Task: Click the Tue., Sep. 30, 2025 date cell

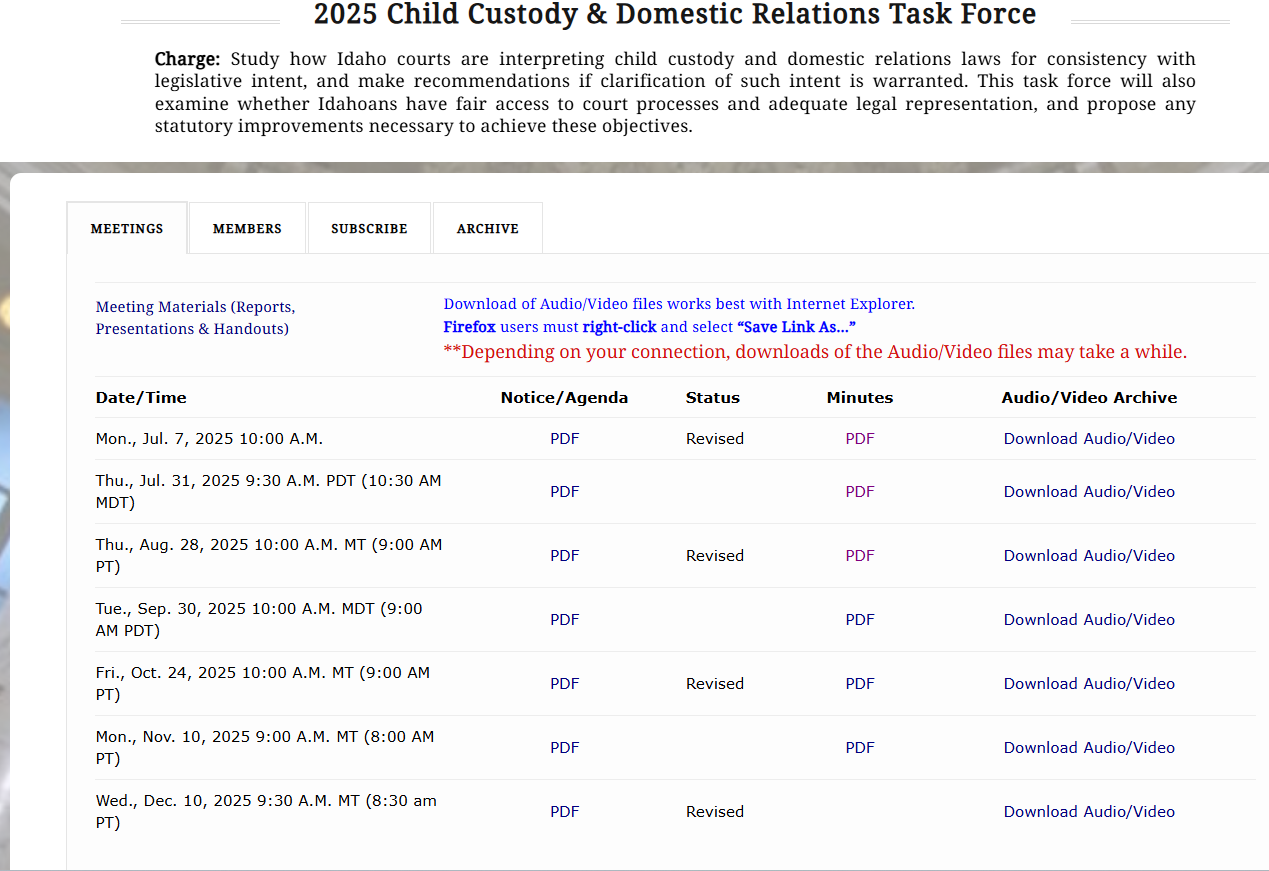Action: coord(259,620)
